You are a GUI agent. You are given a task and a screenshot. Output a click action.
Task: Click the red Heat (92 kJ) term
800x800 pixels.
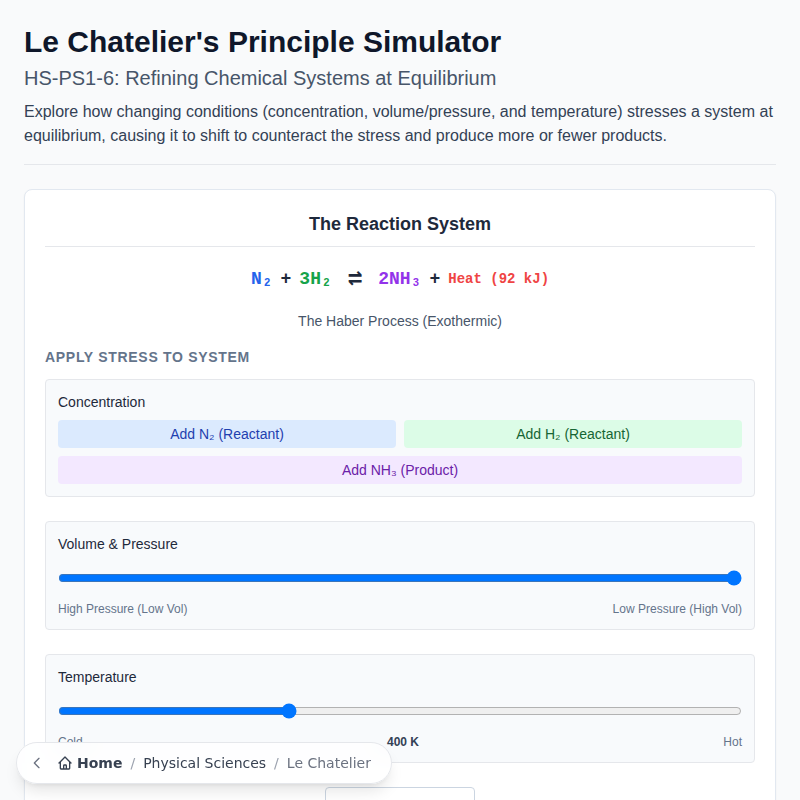(500, 278)
